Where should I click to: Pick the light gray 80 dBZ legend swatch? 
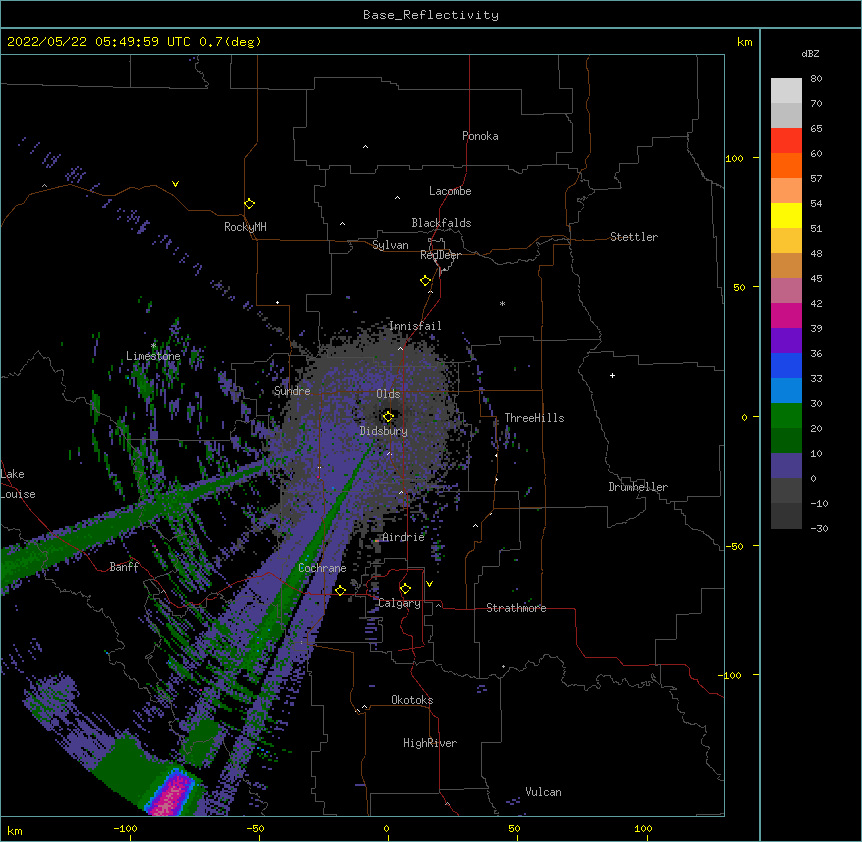click(786, 91)
